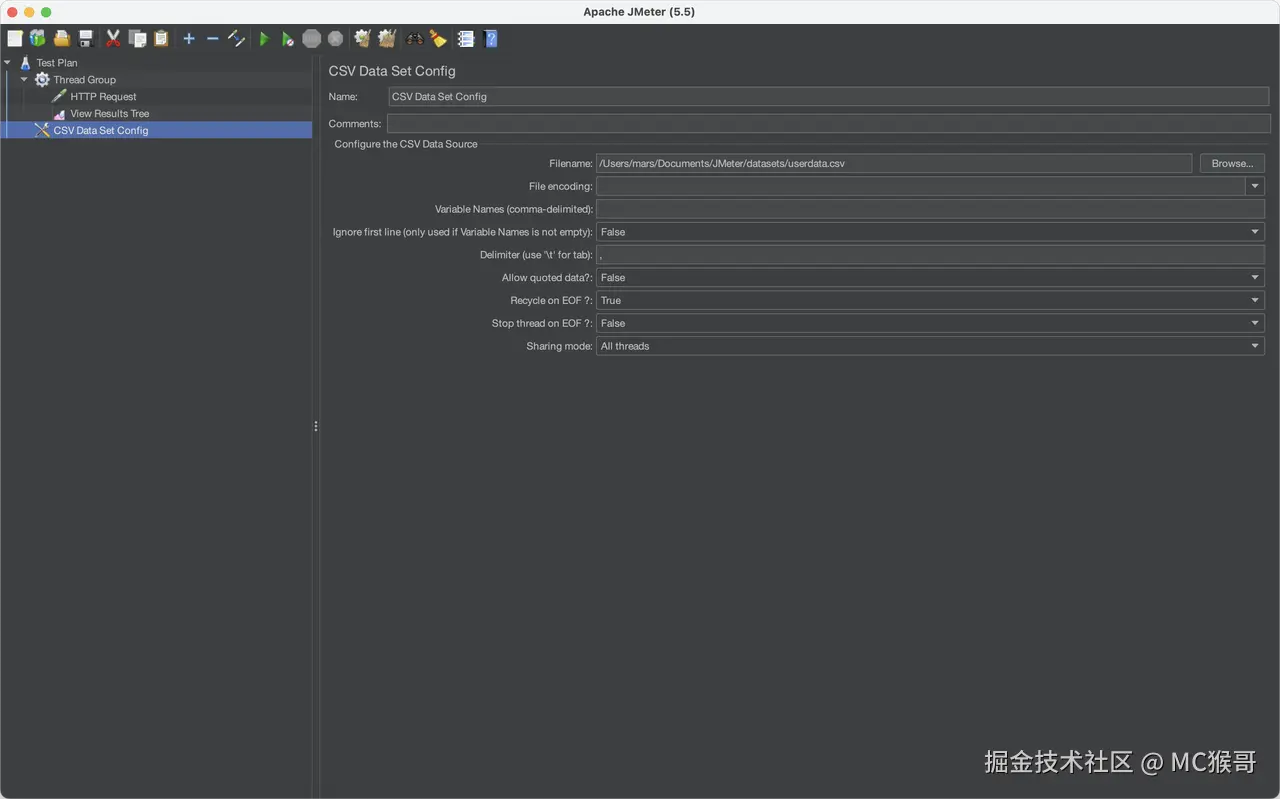Click the Clear All icon
This screenshot has height=799, width=1280.
[387, 39]
